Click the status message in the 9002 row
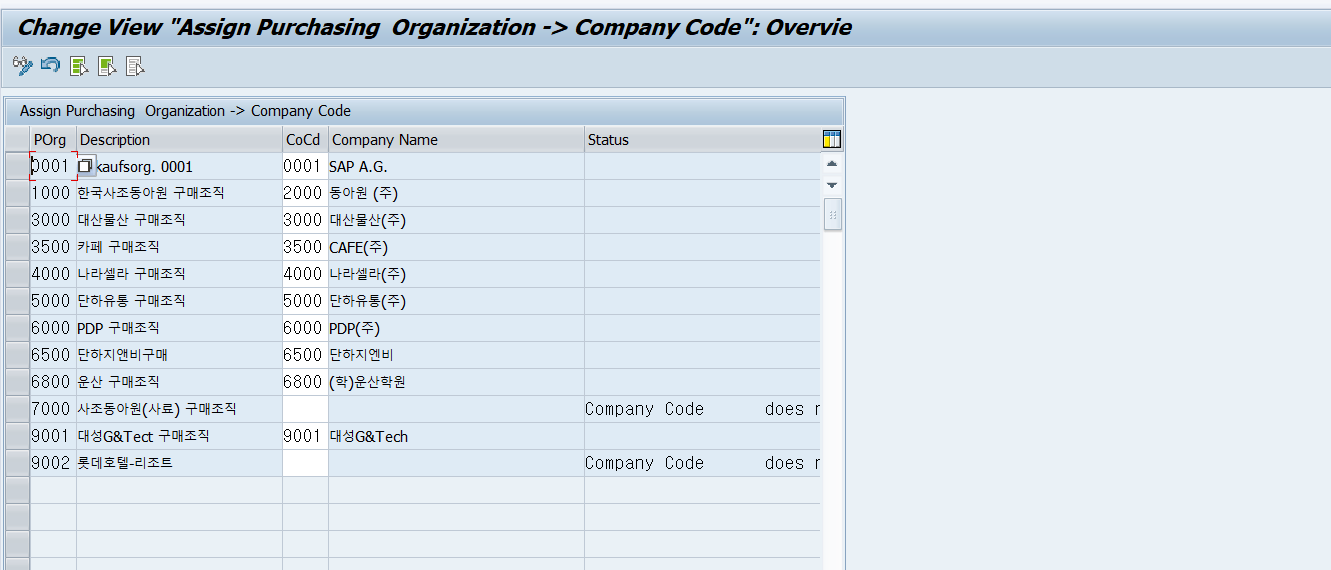 point(702,463)
